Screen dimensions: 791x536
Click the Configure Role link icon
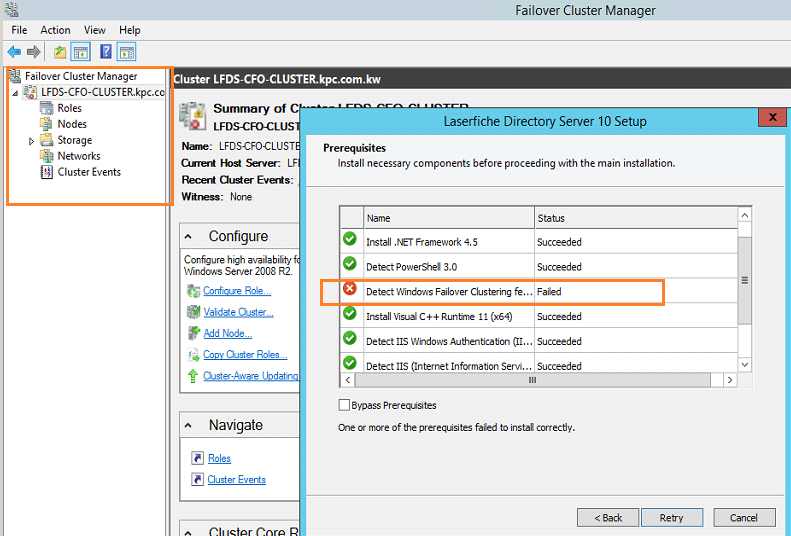point(193,291)
